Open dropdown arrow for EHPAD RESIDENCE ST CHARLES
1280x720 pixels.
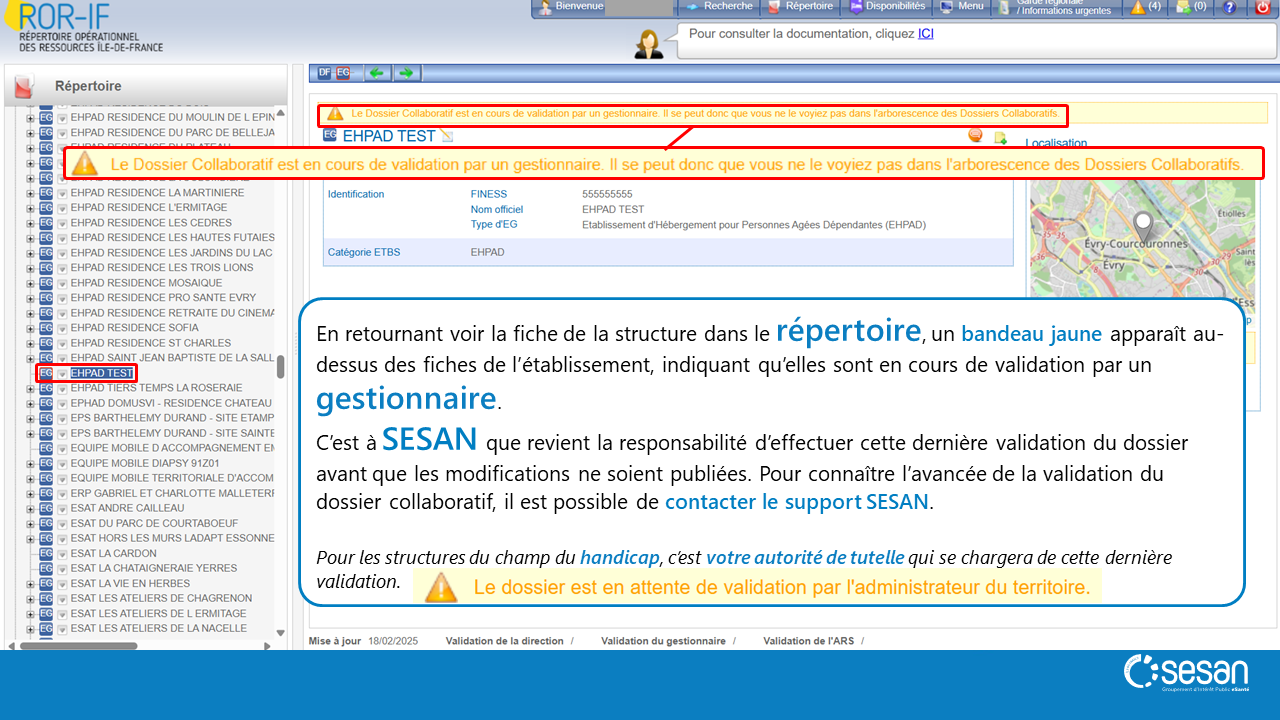click(62, 343)
